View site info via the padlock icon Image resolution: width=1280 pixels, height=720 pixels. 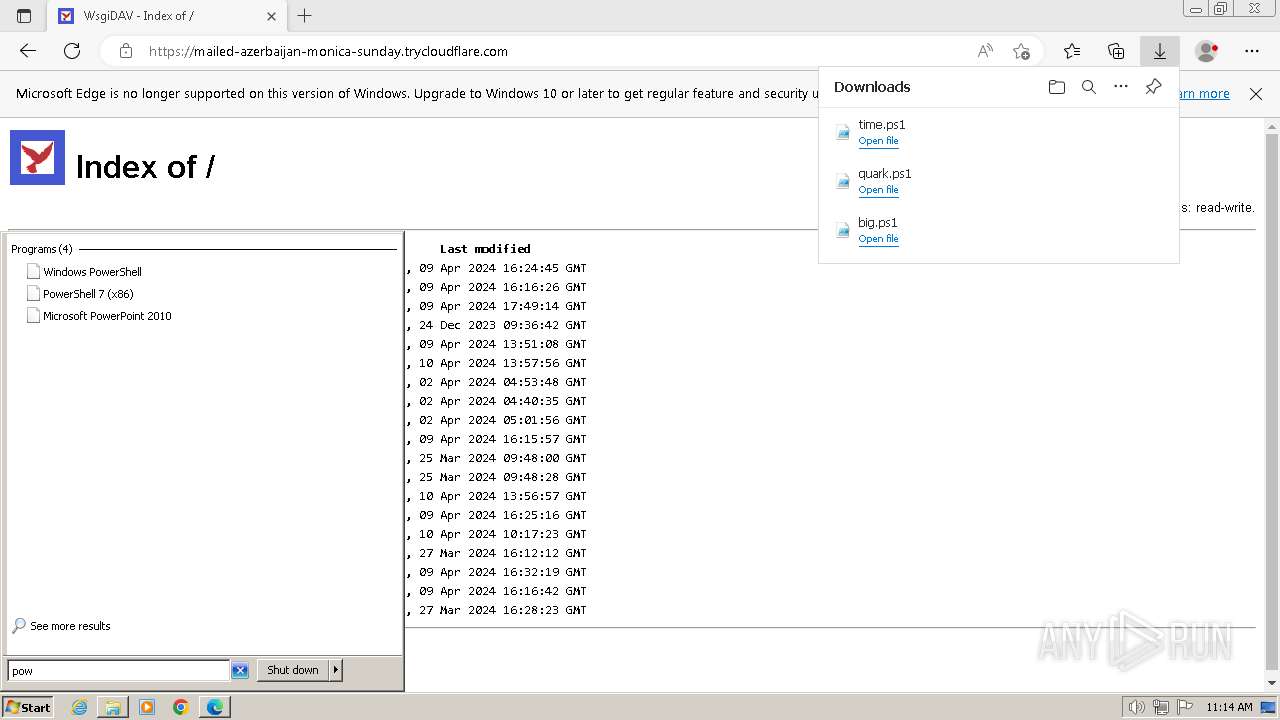(125, 51)
